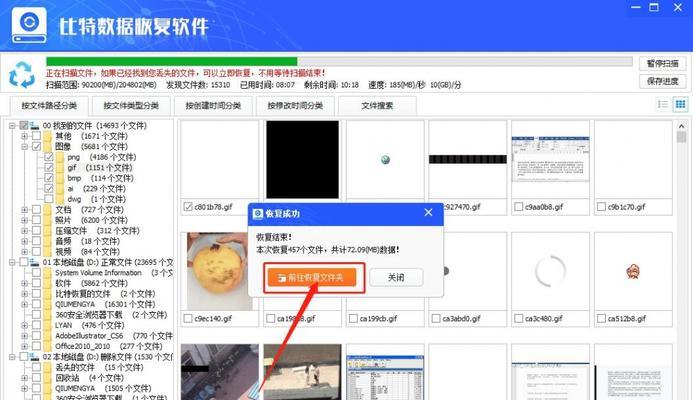Click folder icon next to 视频
693x400 pixels.
[48, 251]
